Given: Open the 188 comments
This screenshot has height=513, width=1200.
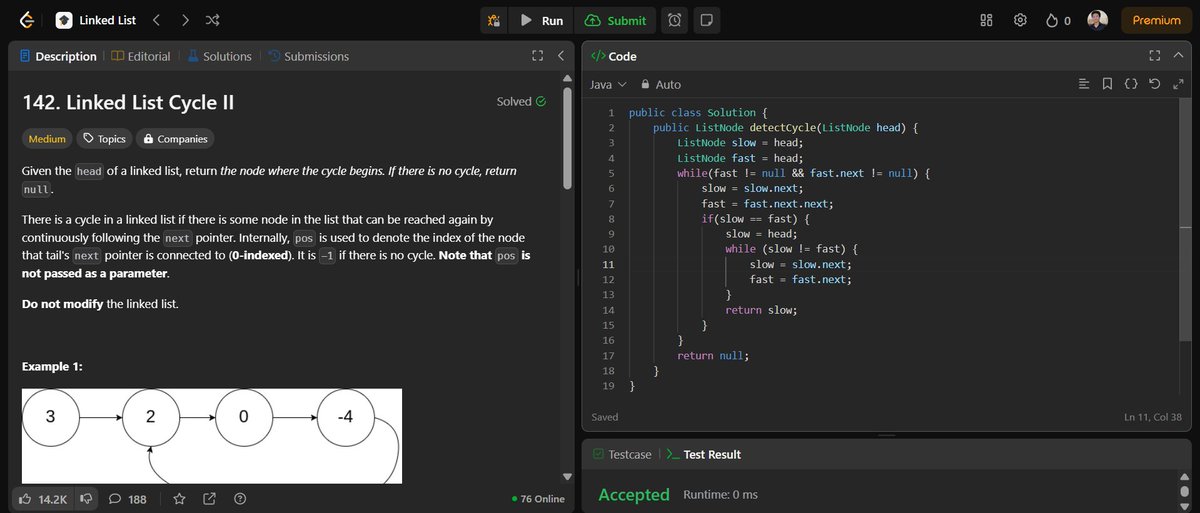Looking at the screenshot, I should [x=127, y=498].
